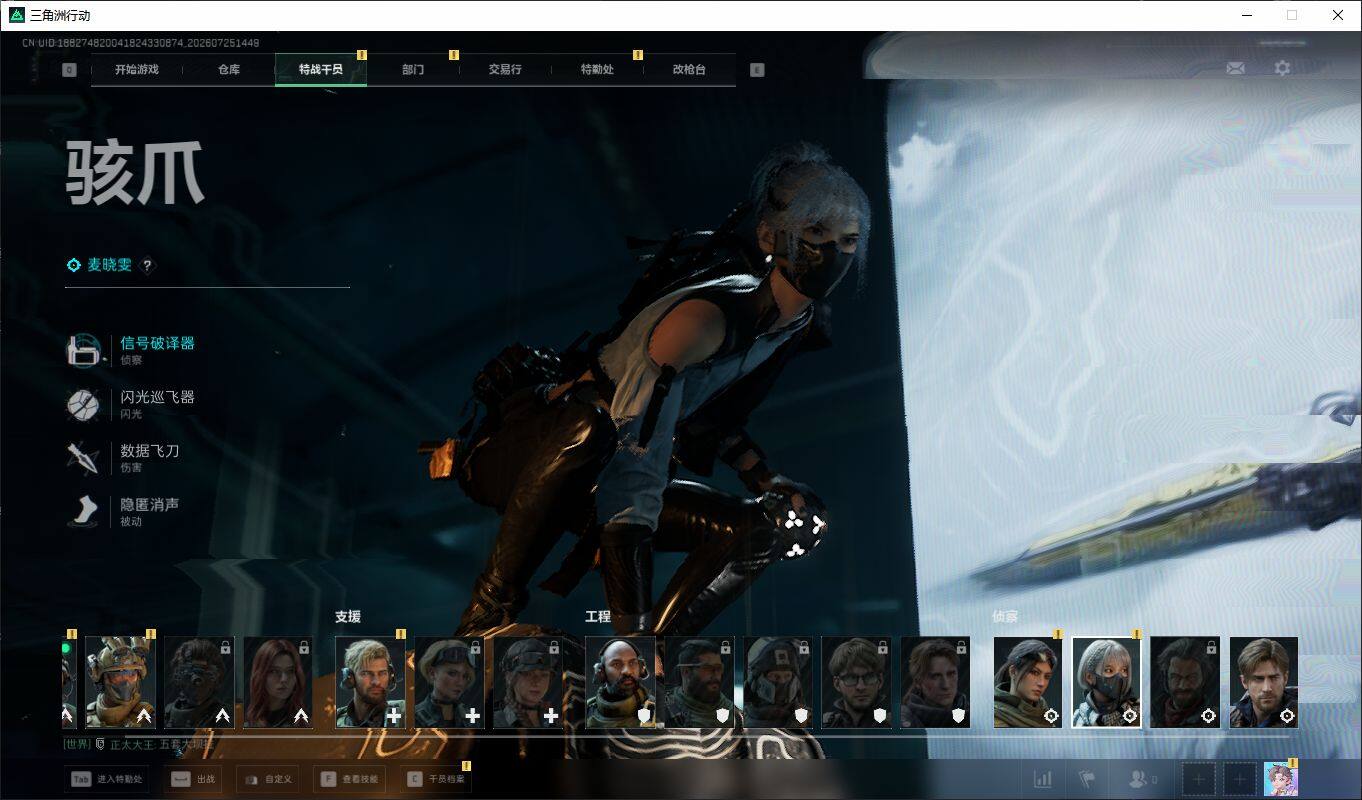The width and height of the screenshot is (1362, 800).
Task: Open the player avatar portrait
Action: click(1281, 779)
